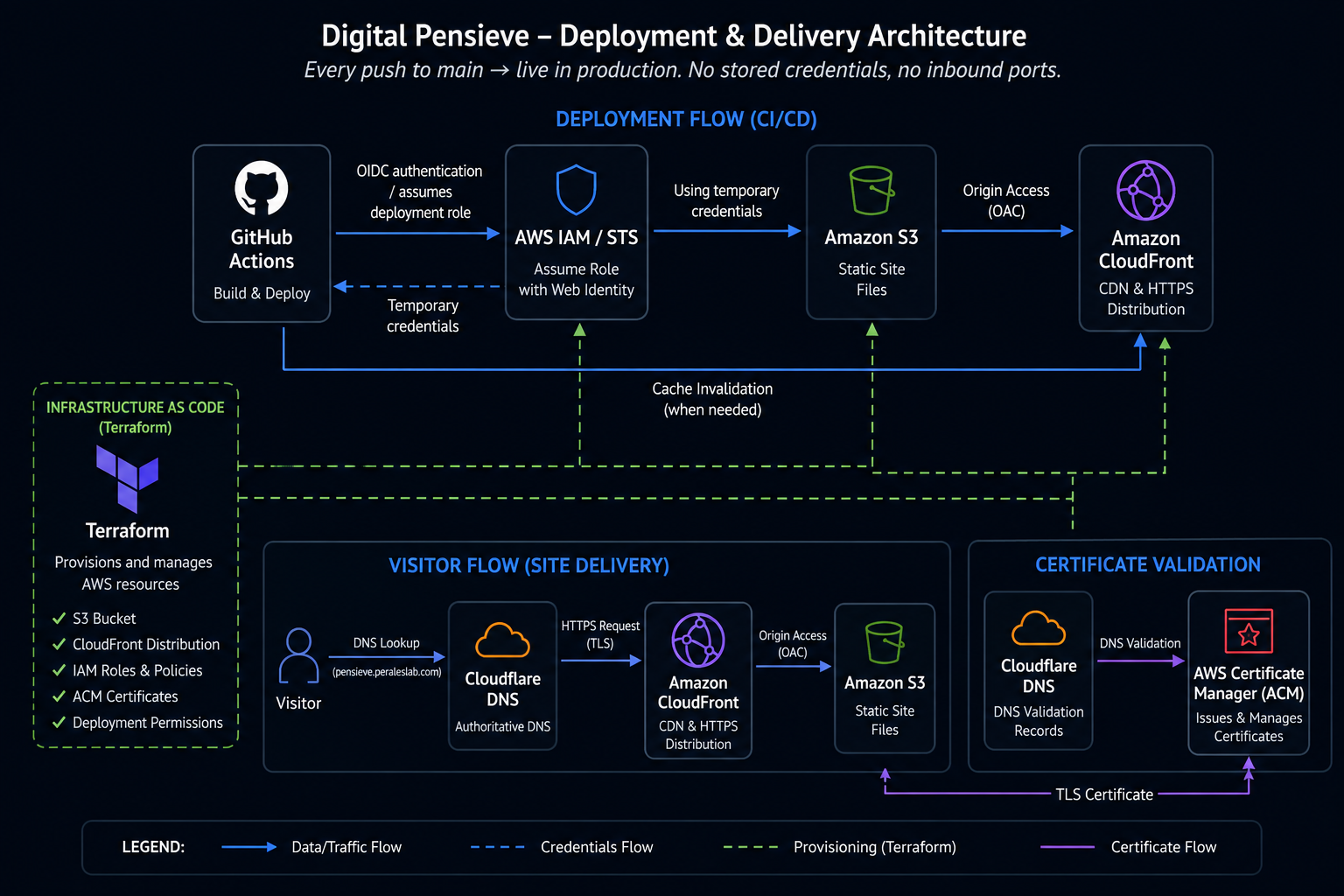
Task: Click the purple Certificate Flow legend line
Action: pyautogui.click(x=1067, y=847)
